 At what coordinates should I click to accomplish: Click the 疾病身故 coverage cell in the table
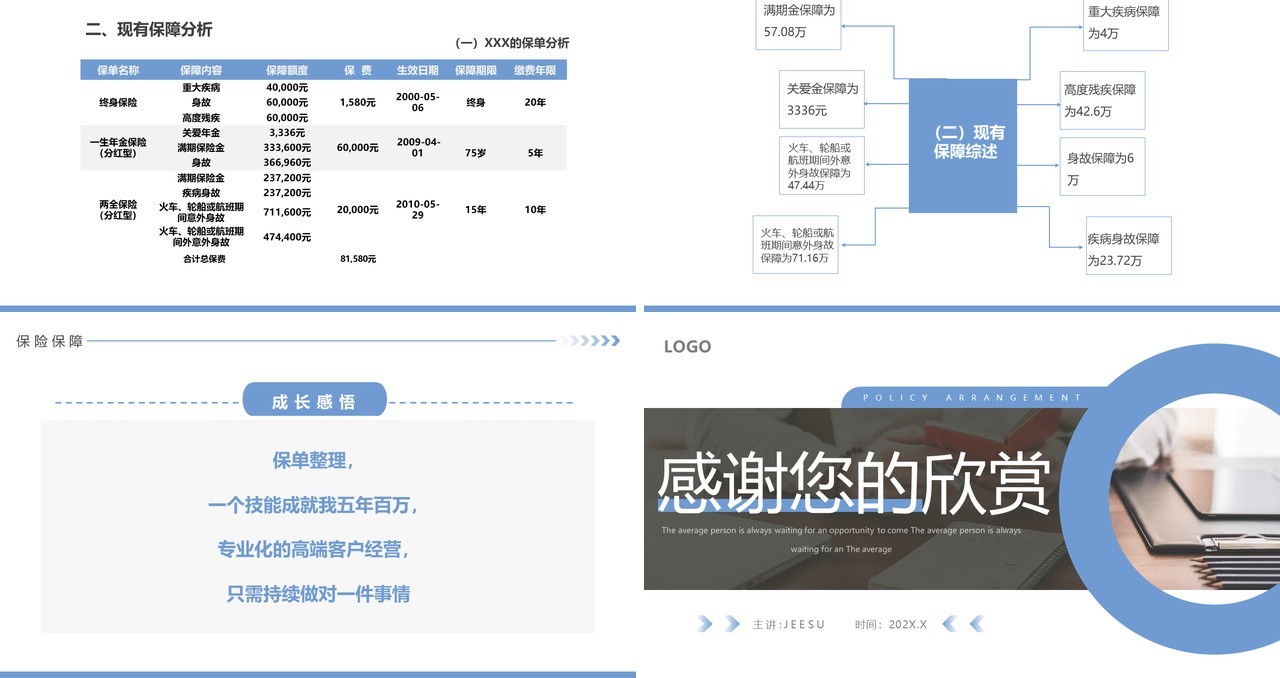[201, 192]
